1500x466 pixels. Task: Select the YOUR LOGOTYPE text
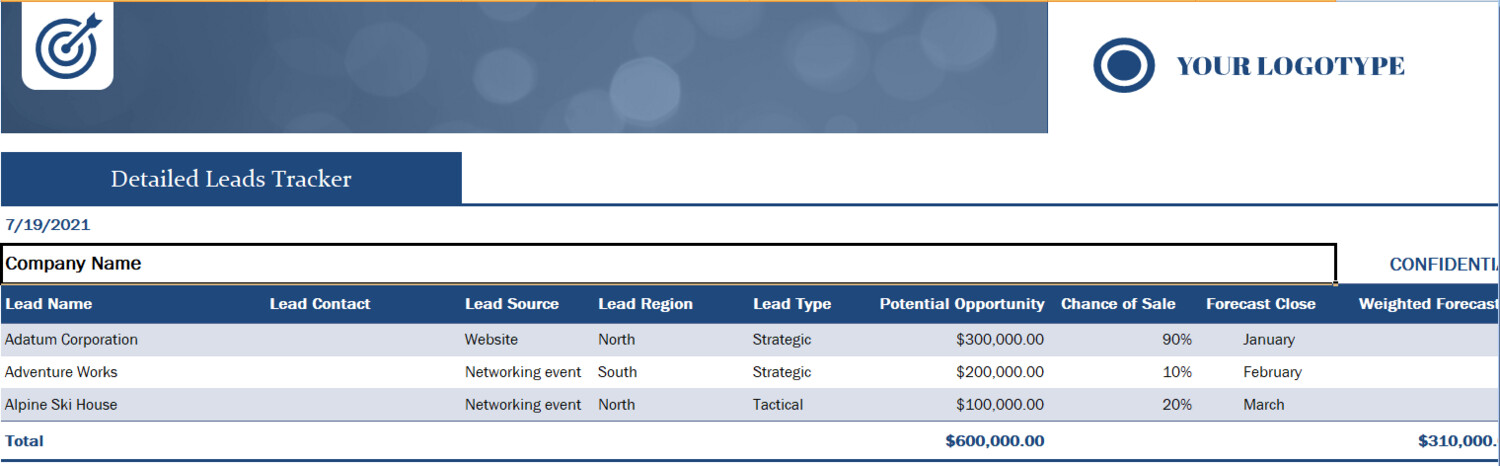point(1290,66)
